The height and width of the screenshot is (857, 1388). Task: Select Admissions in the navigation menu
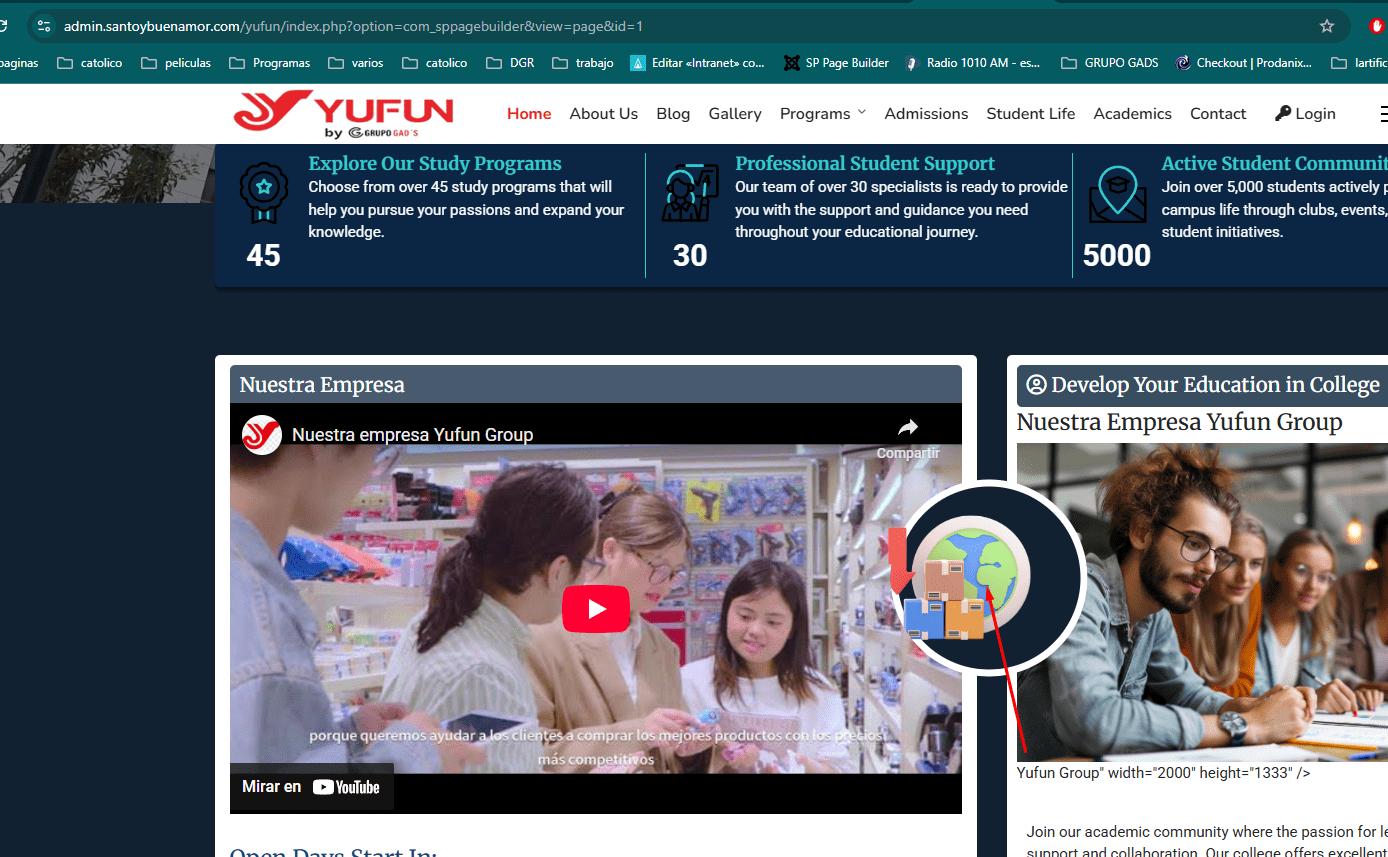926,114
